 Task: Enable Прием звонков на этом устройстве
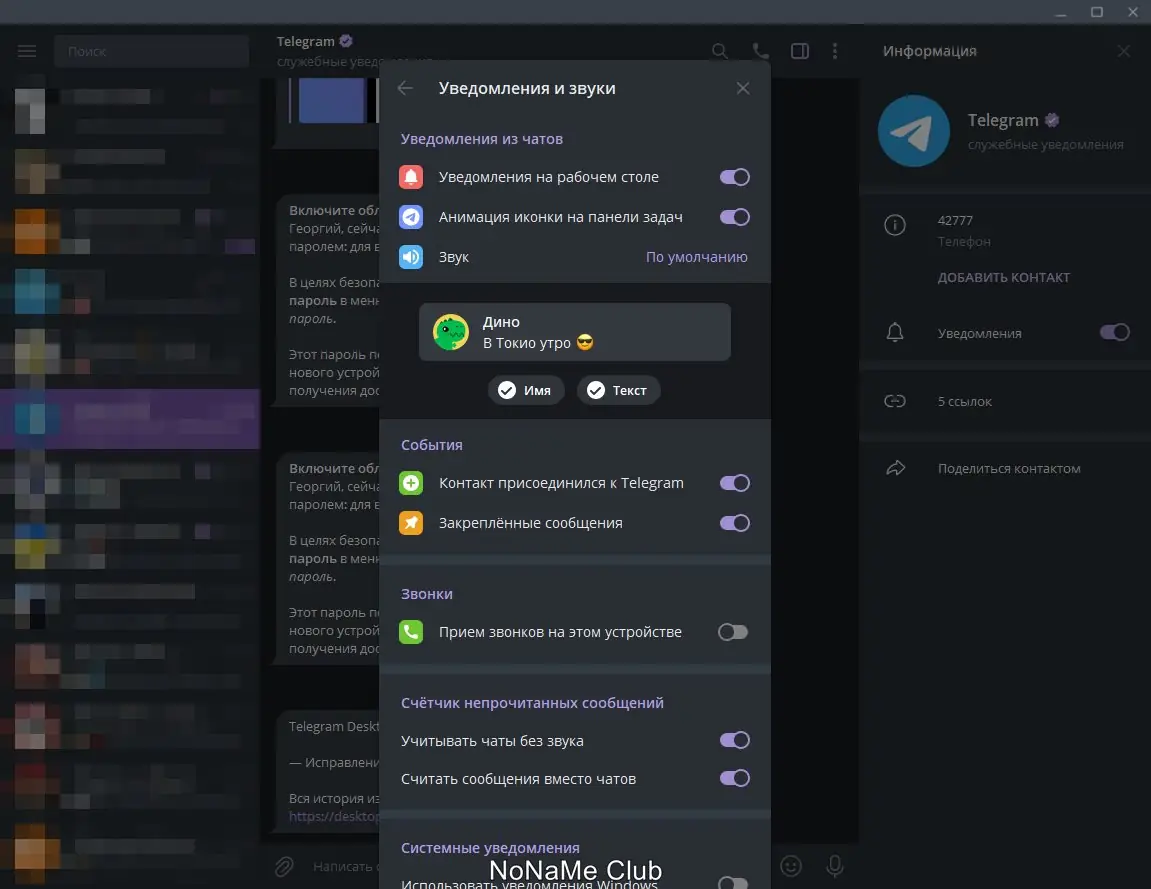point(733,632)
